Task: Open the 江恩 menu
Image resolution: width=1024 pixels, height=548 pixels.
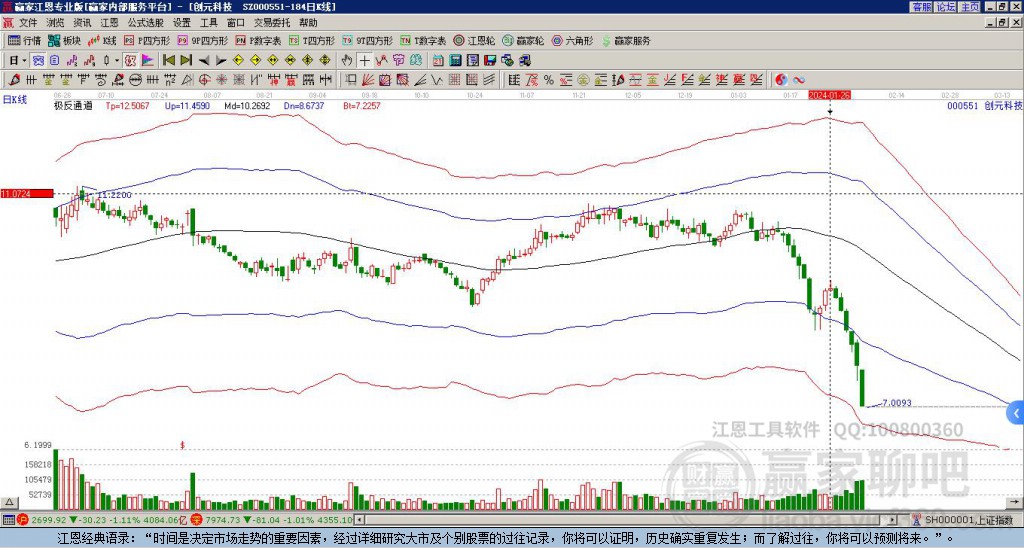Action: tap(109, 23)
